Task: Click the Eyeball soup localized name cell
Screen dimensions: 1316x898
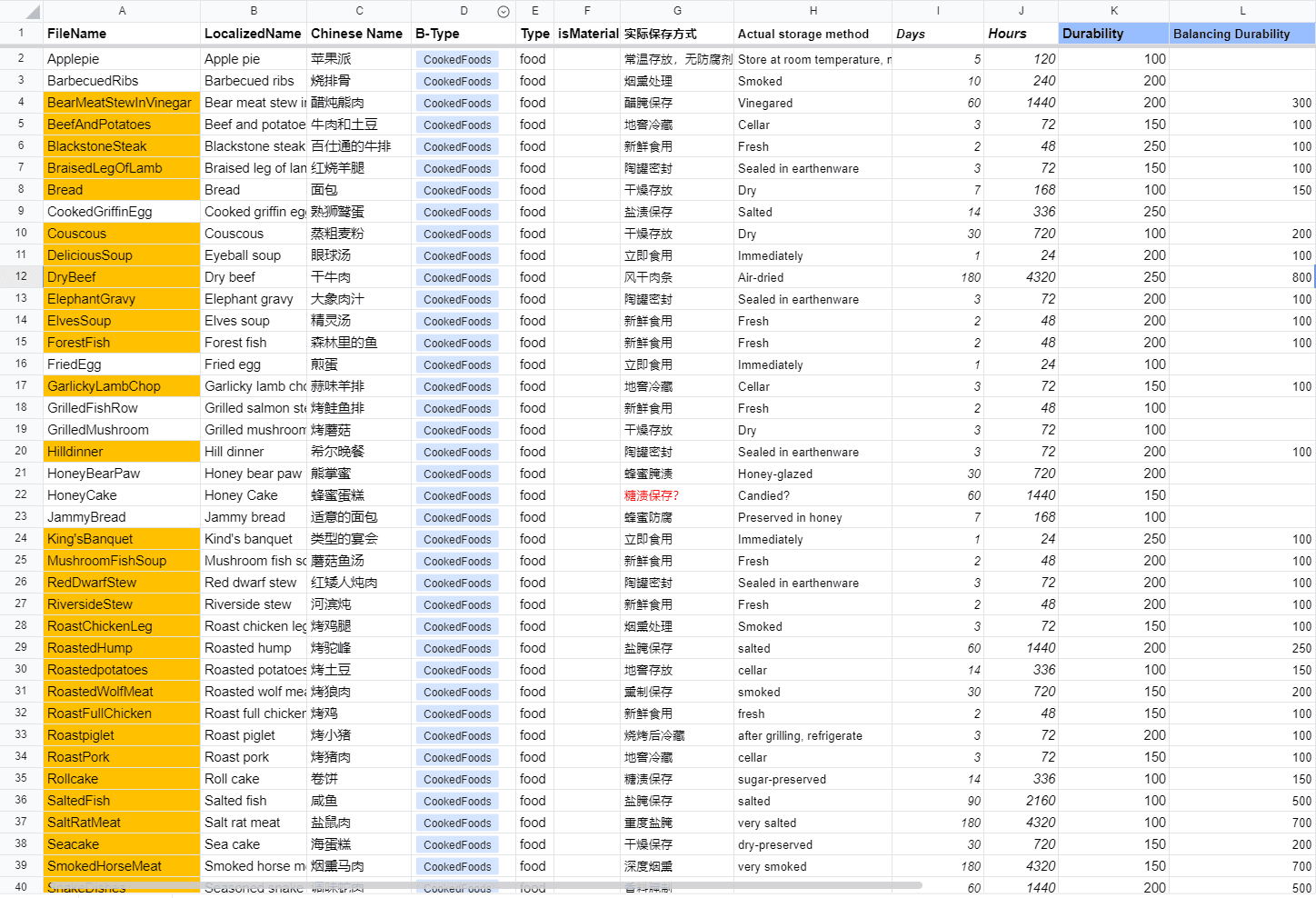Action: 254,255
